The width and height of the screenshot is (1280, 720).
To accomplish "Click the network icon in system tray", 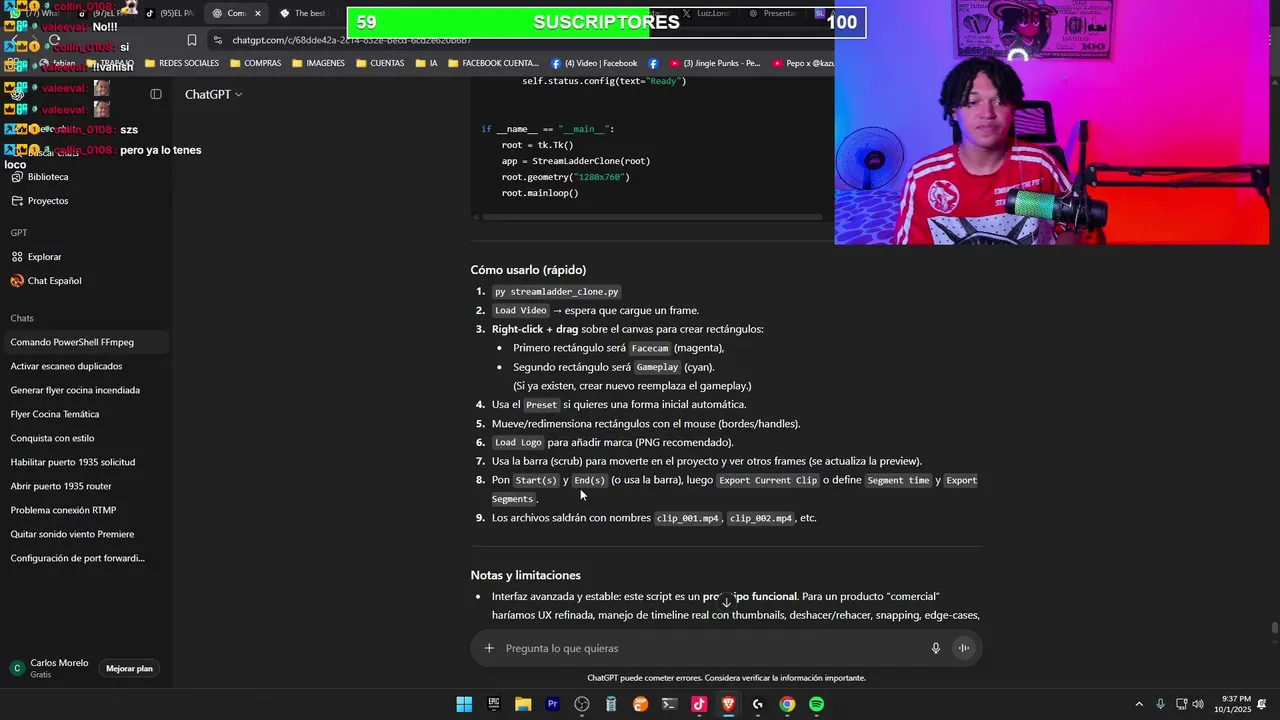I will 1181,704.
